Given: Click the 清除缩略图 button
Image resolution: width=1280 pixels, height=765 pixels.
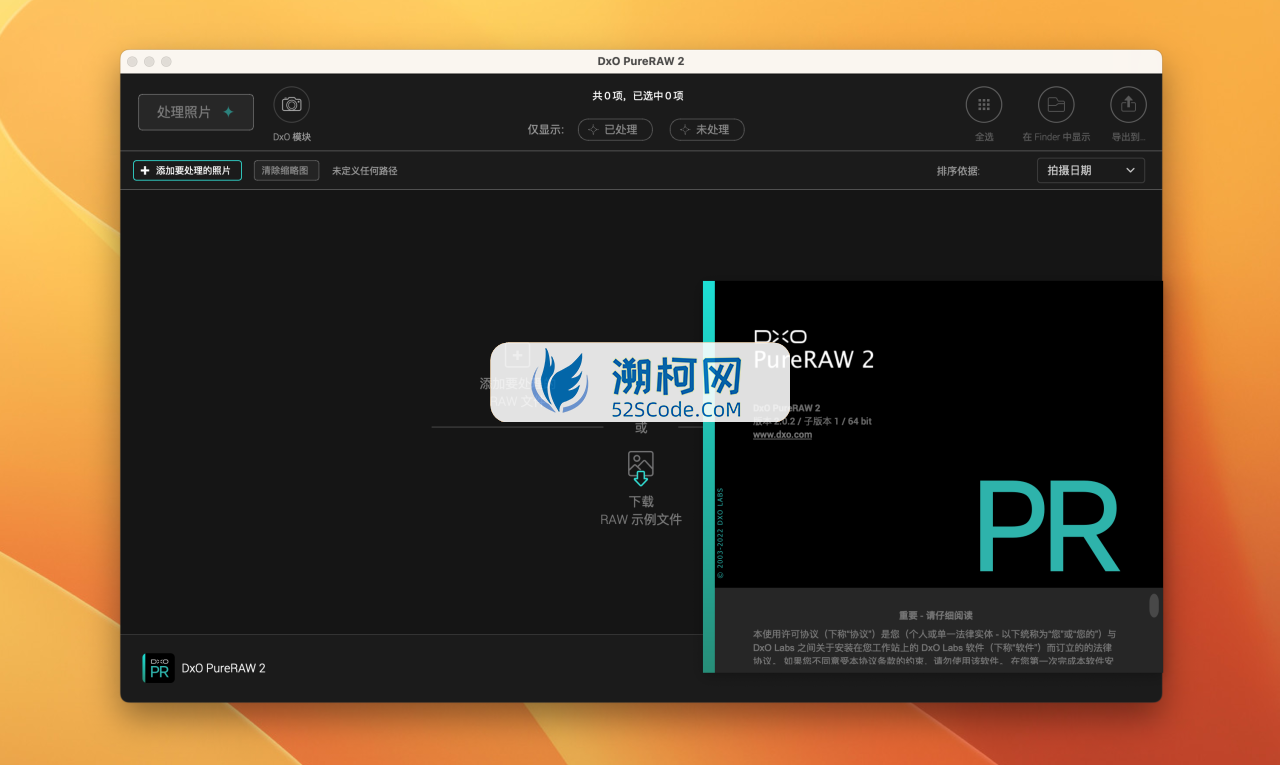Looking at the screenshot, I should tap(286, 171).
